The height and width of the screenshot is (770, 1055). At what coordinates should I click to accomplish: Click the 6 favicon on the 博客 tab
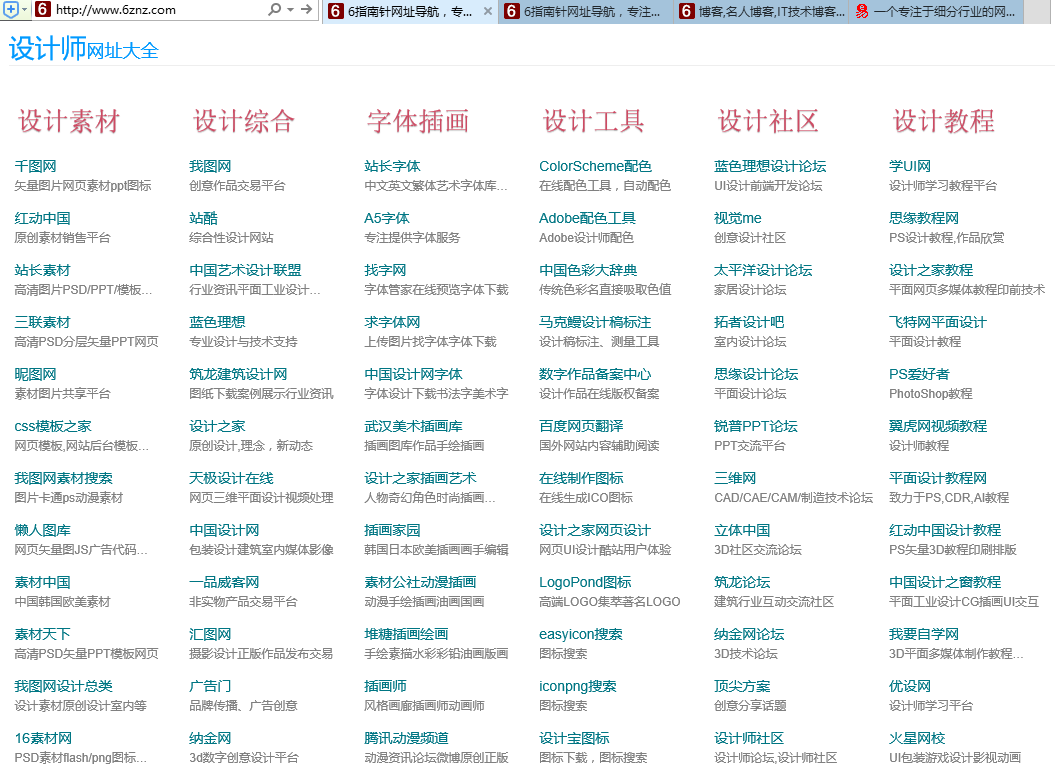coord(687,11)
